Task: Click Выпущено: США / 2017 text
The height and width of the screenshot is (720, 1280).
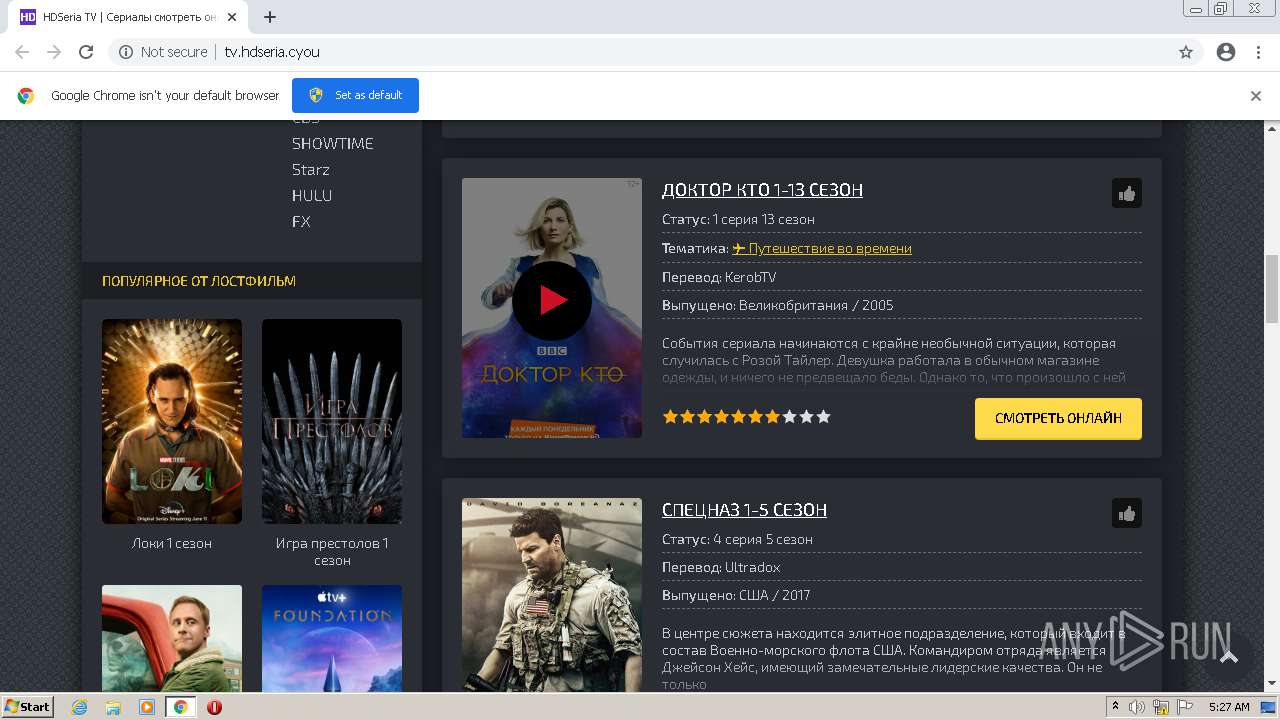Action: click(736, 595)
